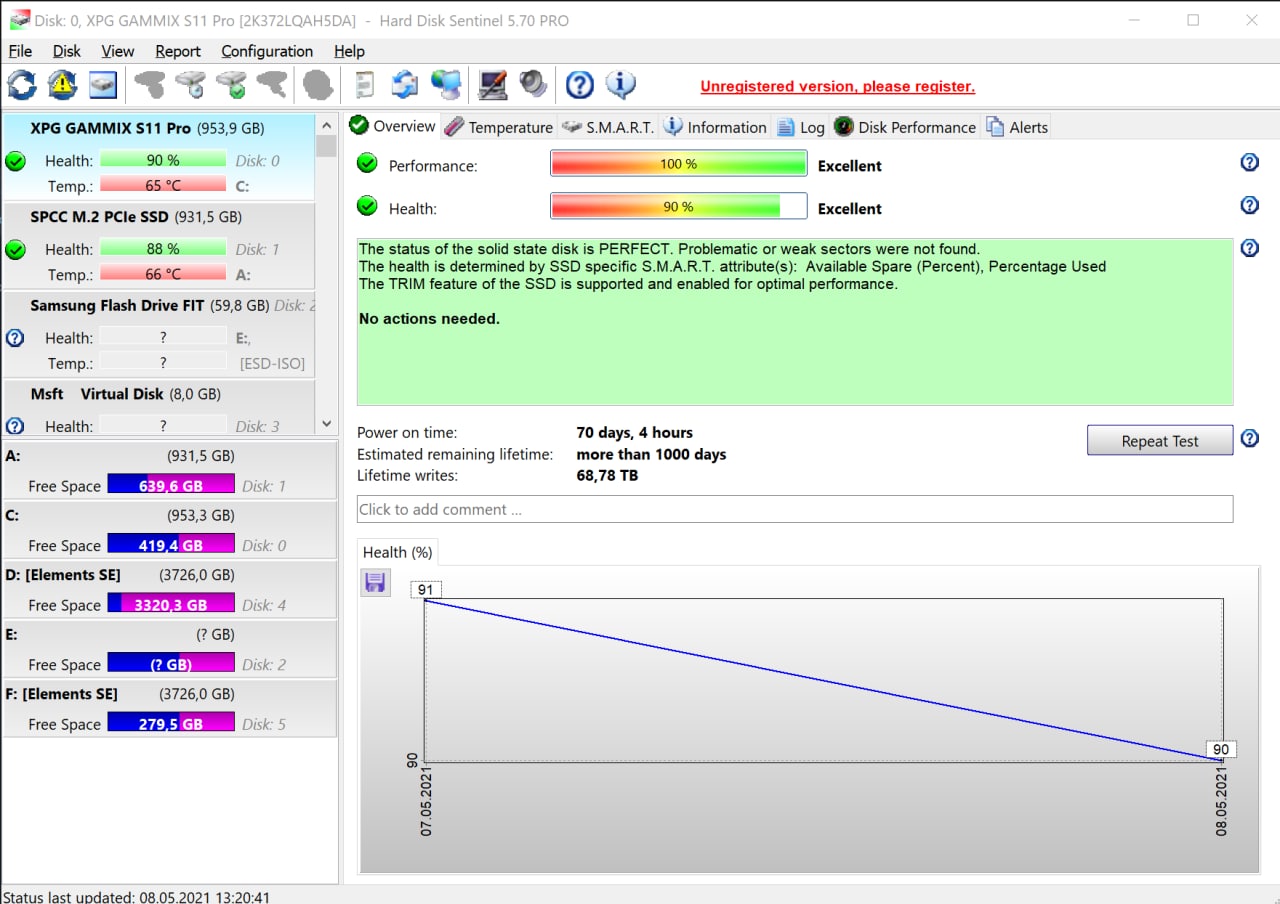Click the send report icon with blue arrows

[x=405, y=85]
